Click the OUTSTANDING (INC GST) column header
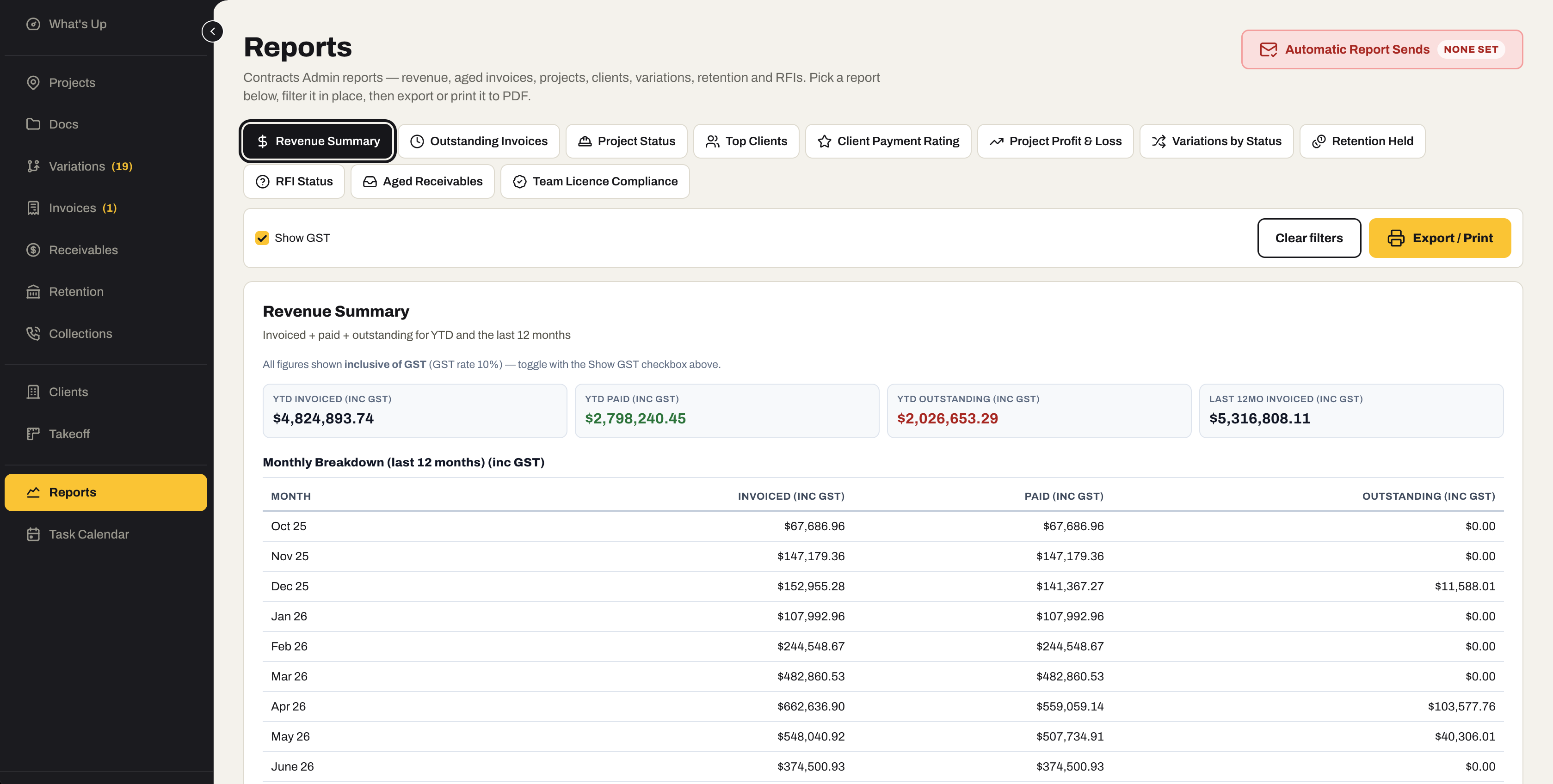 pos(1428,496)
